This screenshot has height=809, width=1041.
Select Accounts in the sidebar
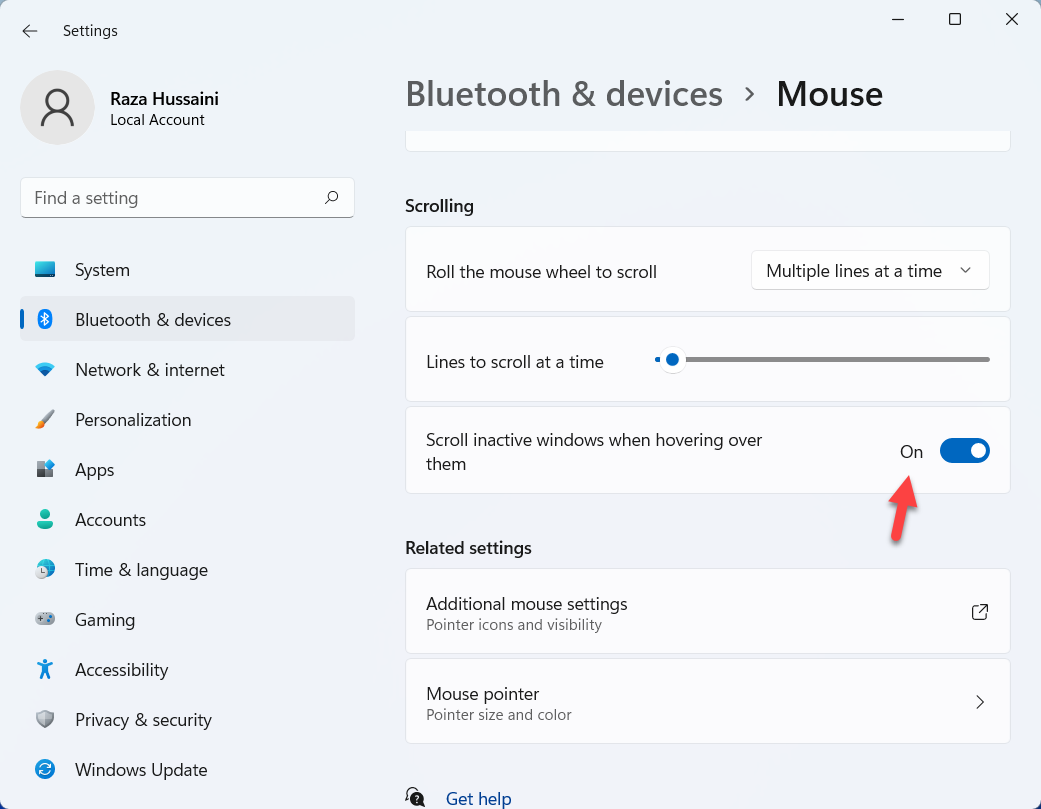coord(110,520)
